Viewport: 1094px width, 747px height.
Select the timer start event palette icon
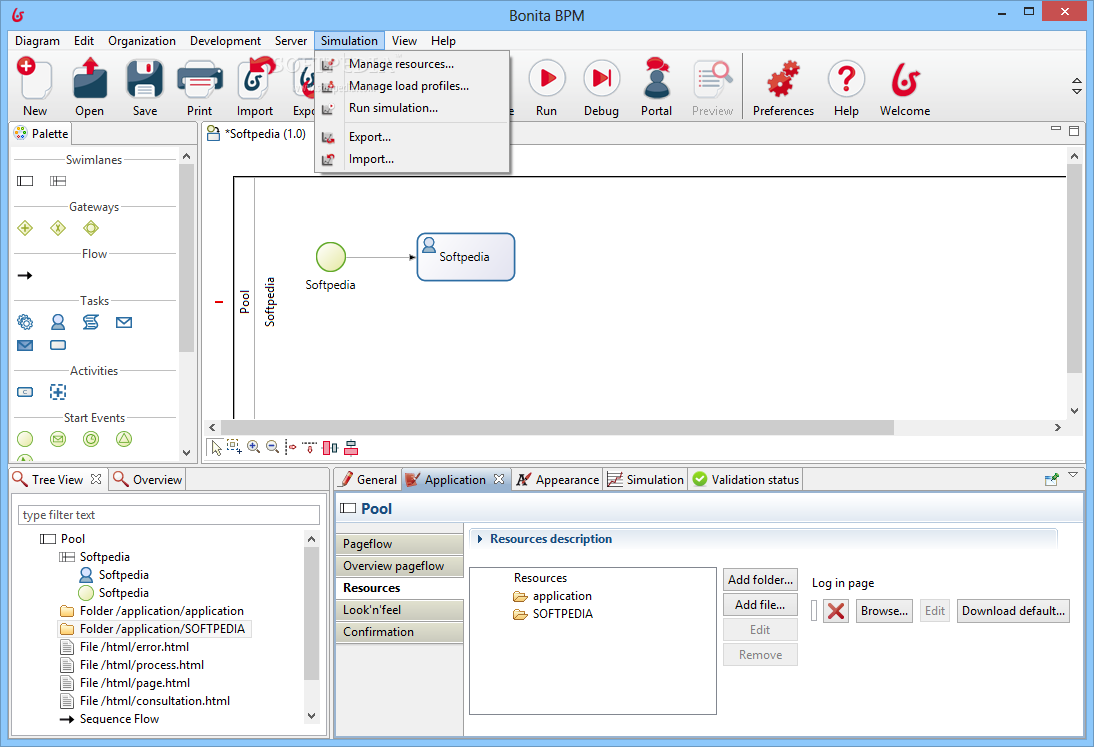(x=91, y=439)
